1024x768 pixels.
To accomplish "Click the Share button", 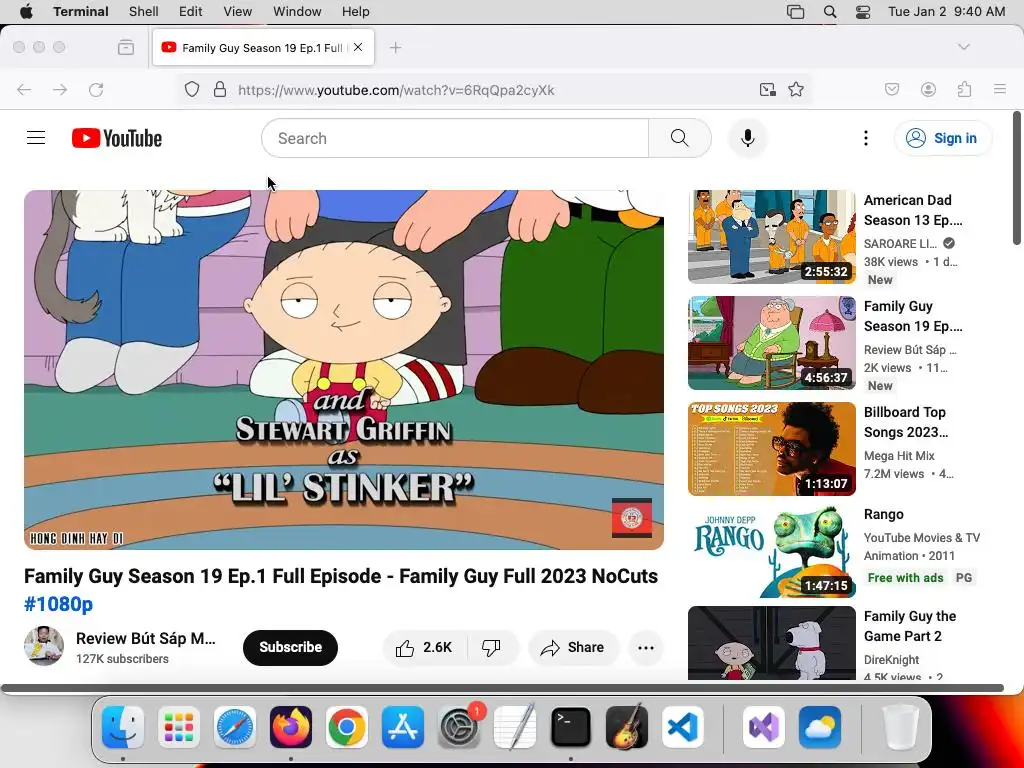I will coord(573,647).
